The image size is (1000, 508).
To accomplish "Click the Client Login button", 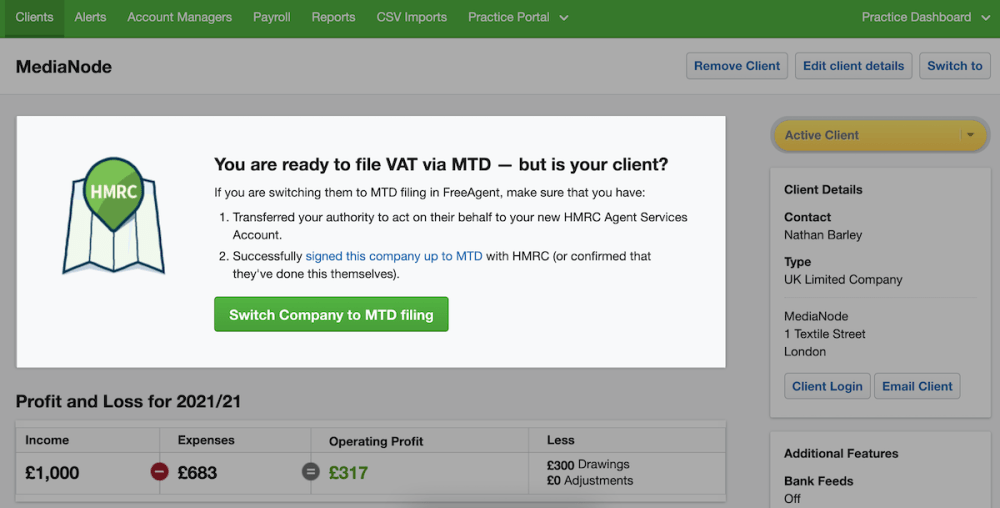I will pyautogui.click(x=827, y=386).
